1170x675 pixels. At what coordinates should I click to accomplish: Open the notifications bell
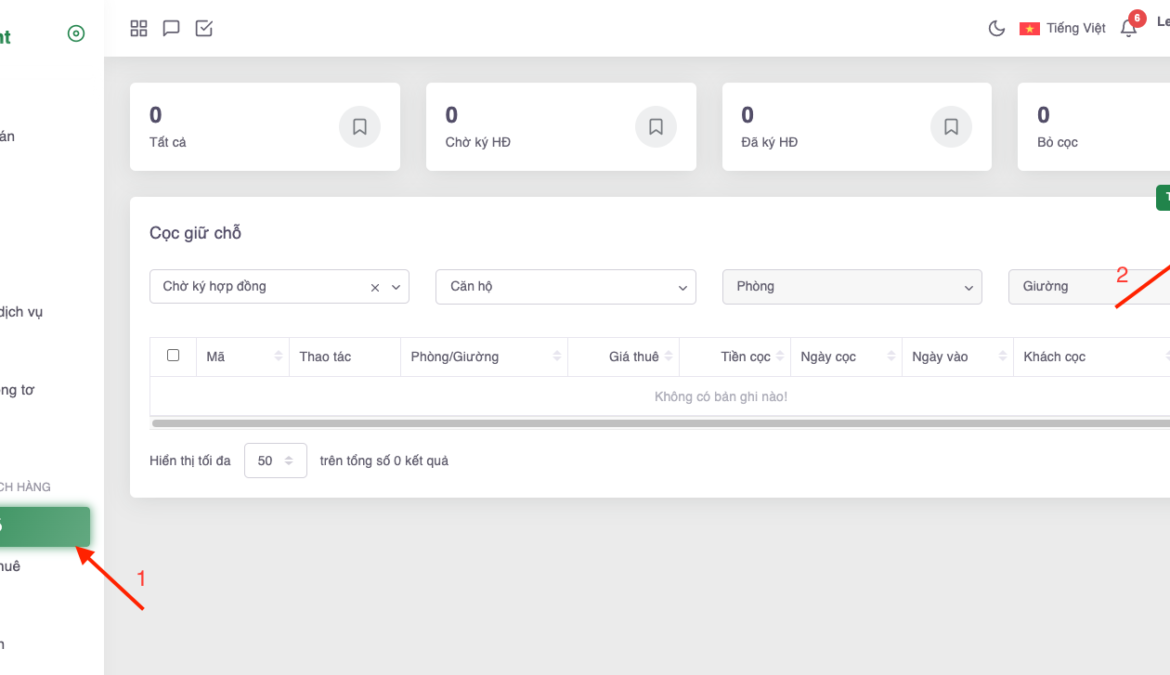click(1129, 28)
